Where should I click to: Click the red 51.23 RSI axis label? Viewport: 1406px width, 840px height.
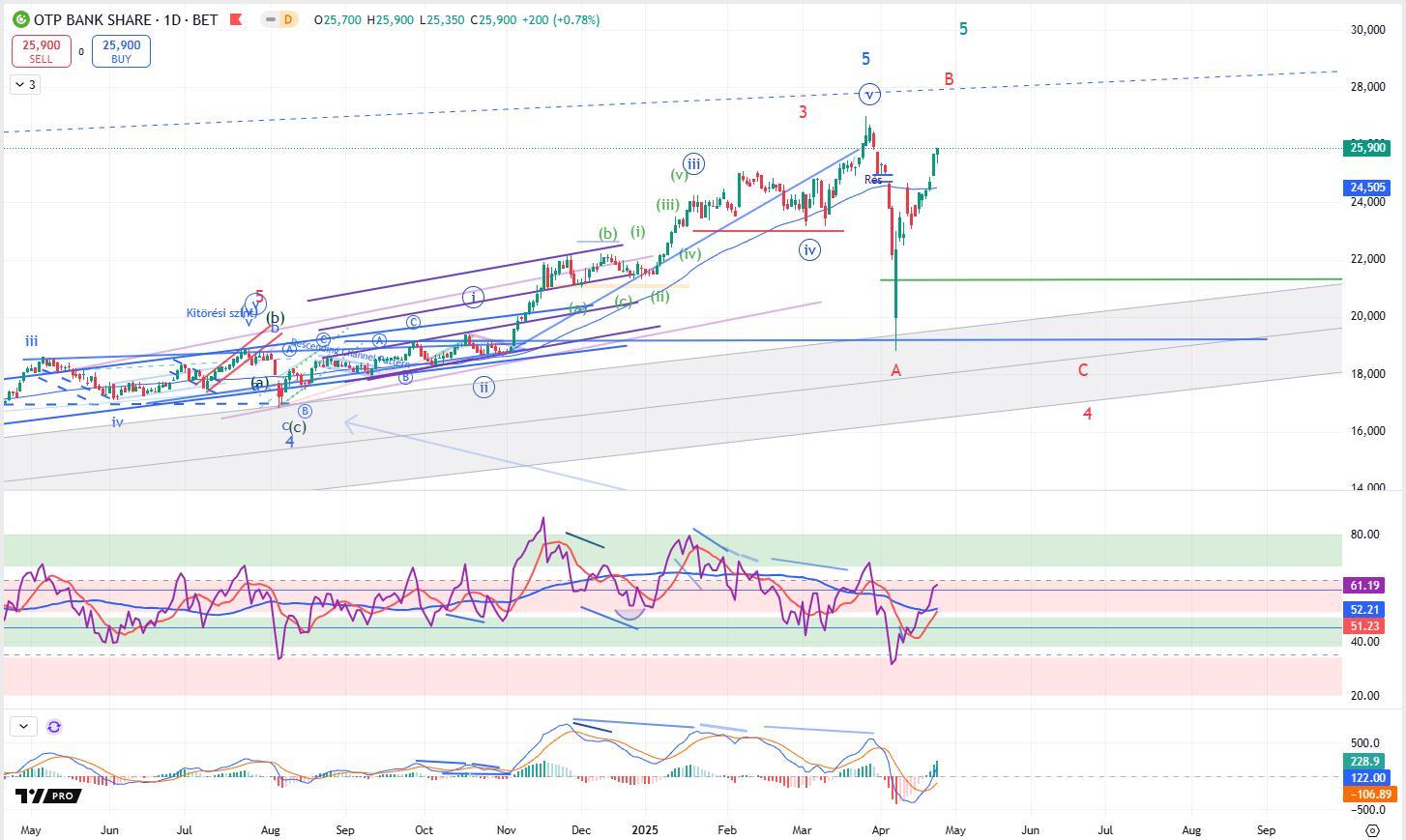pos(1366,626)
